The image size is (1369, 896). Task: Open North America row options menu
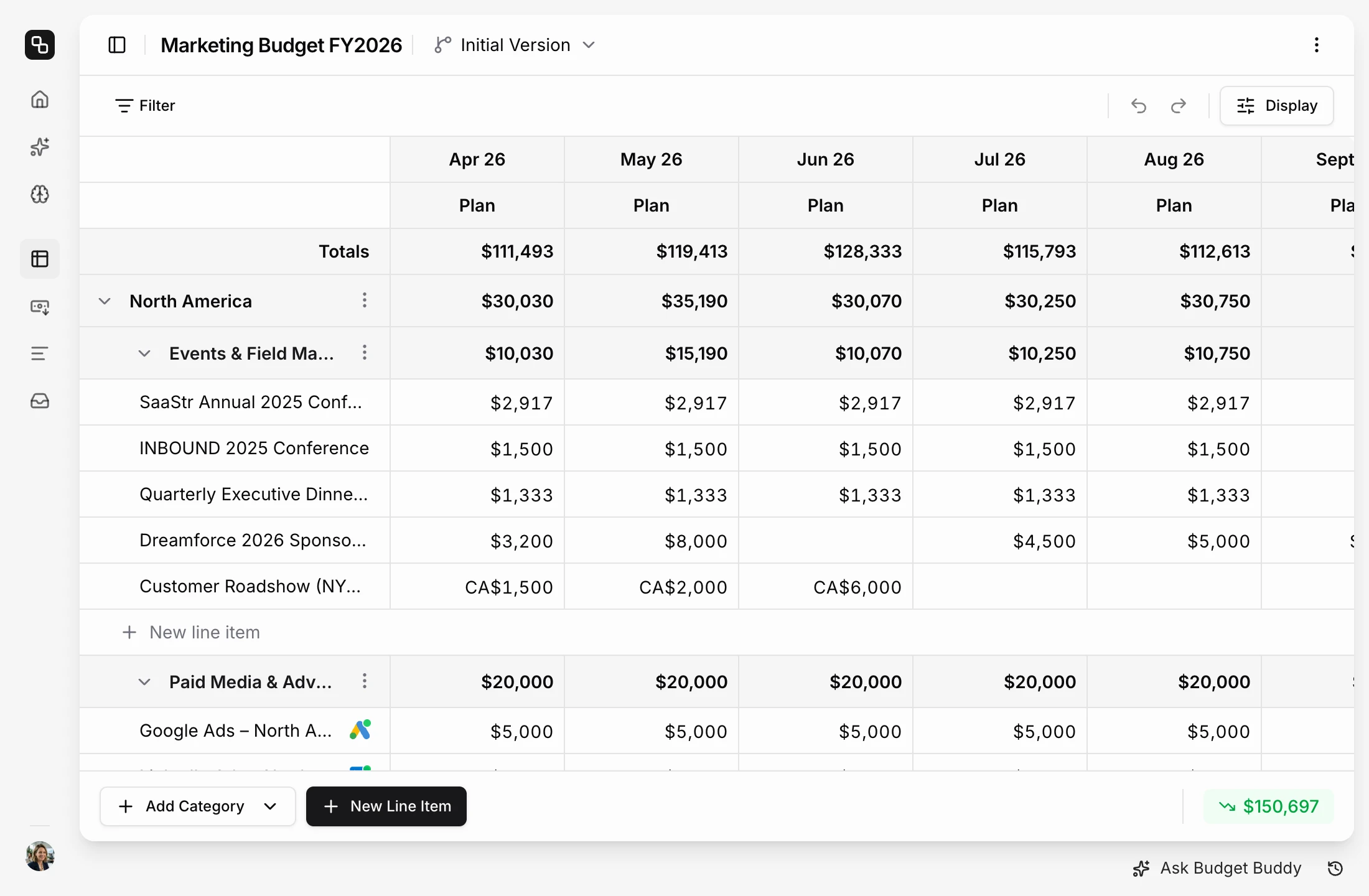click(x=365, y=301)
